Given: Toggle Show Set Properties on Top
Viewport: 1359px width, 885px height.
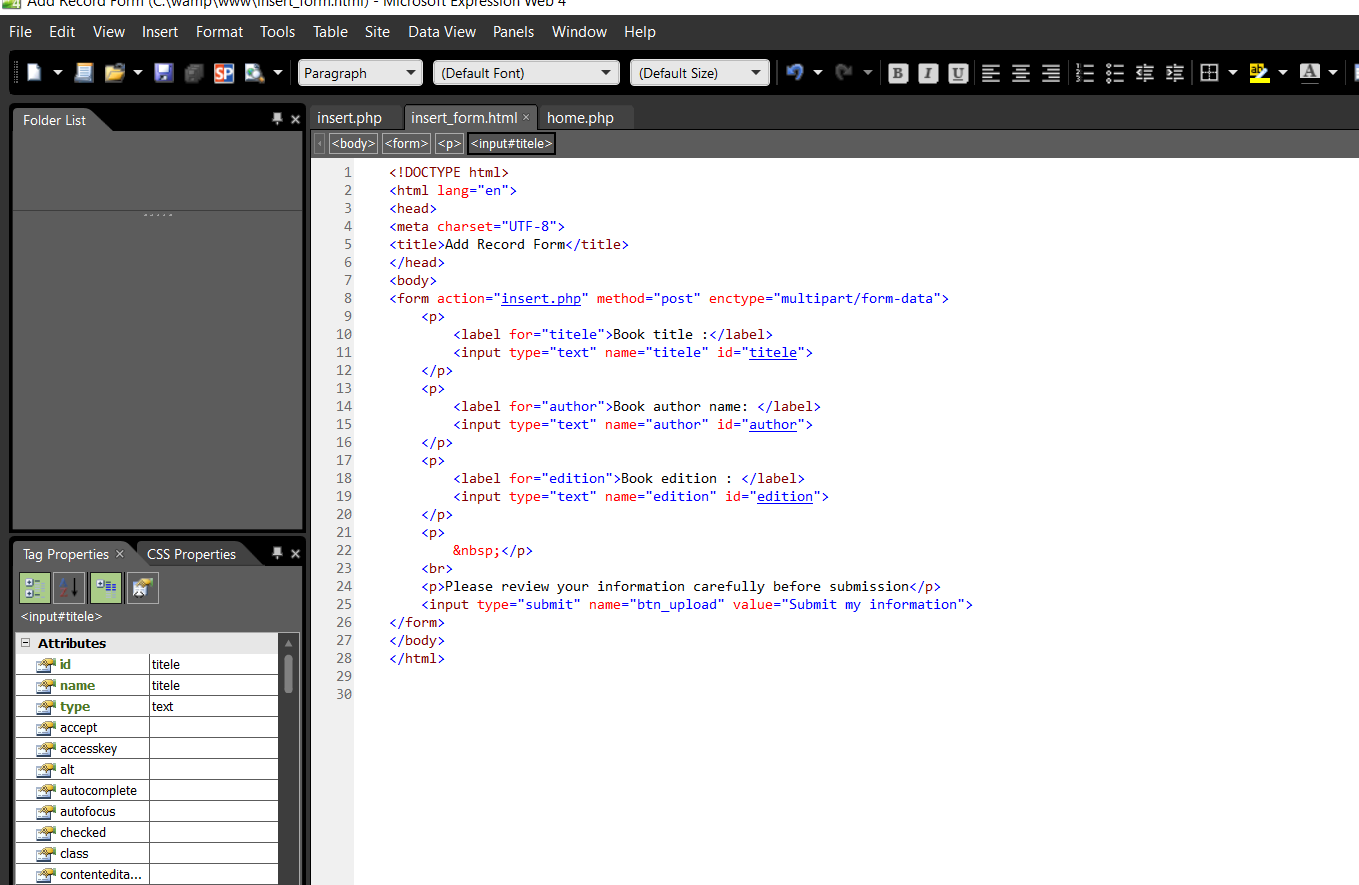Looking at the screenshot, I should click(x=106, y=588).
